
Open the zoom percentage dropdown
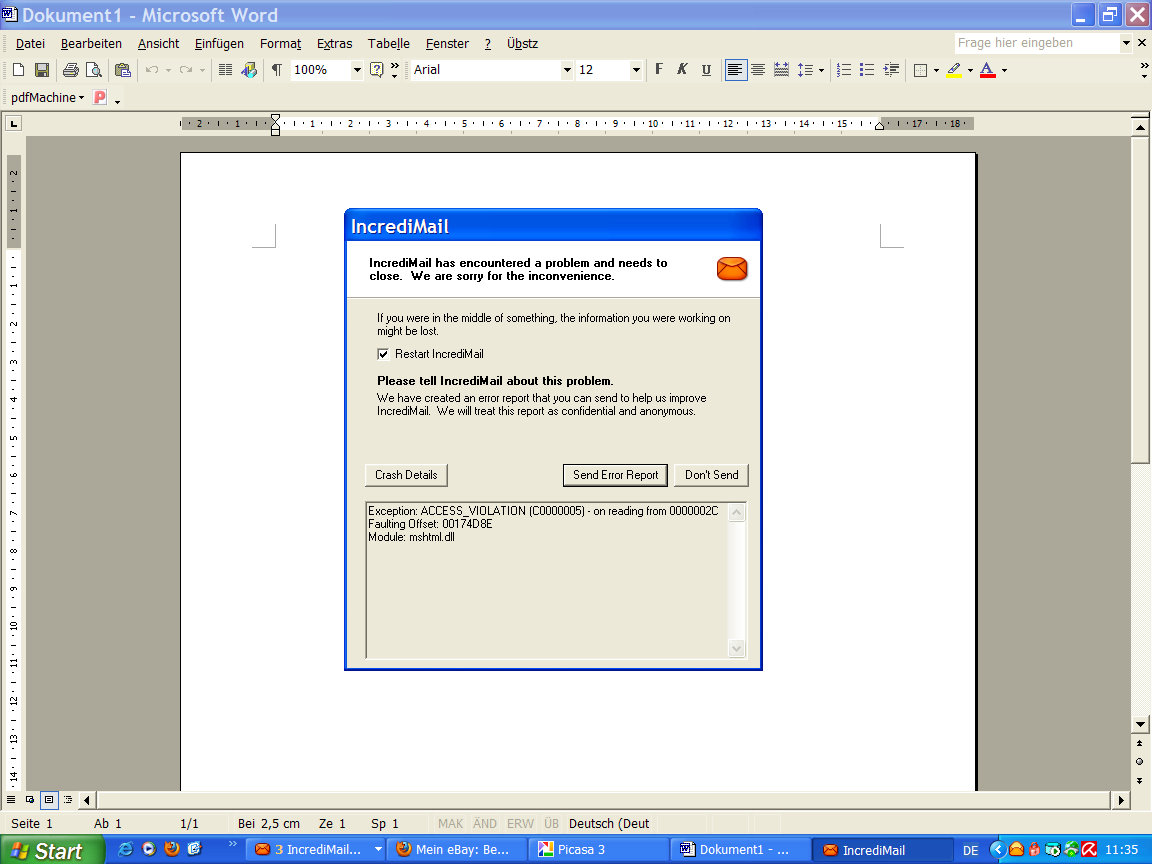click(357, 70)
